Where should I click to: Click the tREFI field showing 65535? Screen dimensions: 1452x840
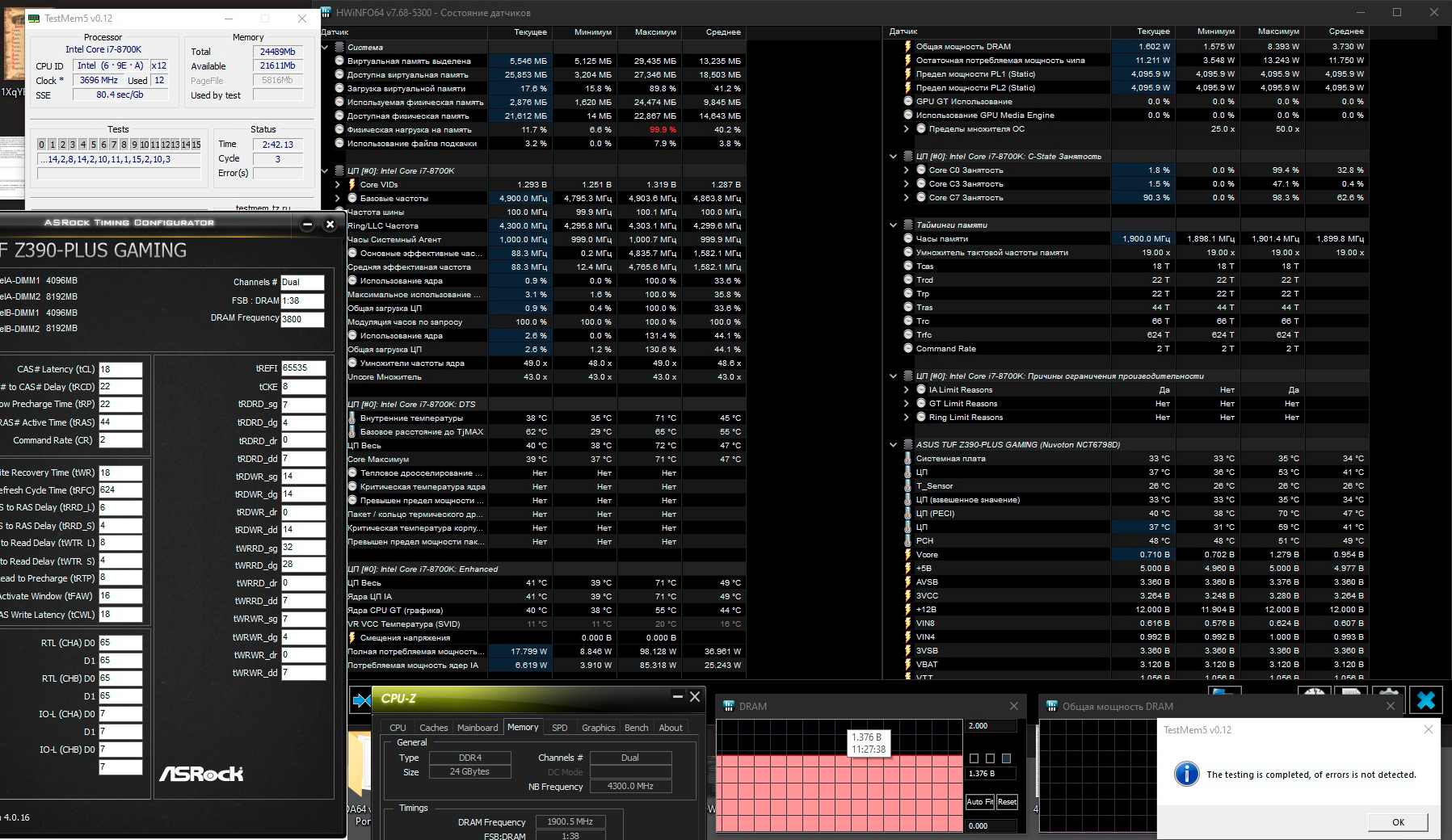tap(303, 368)
